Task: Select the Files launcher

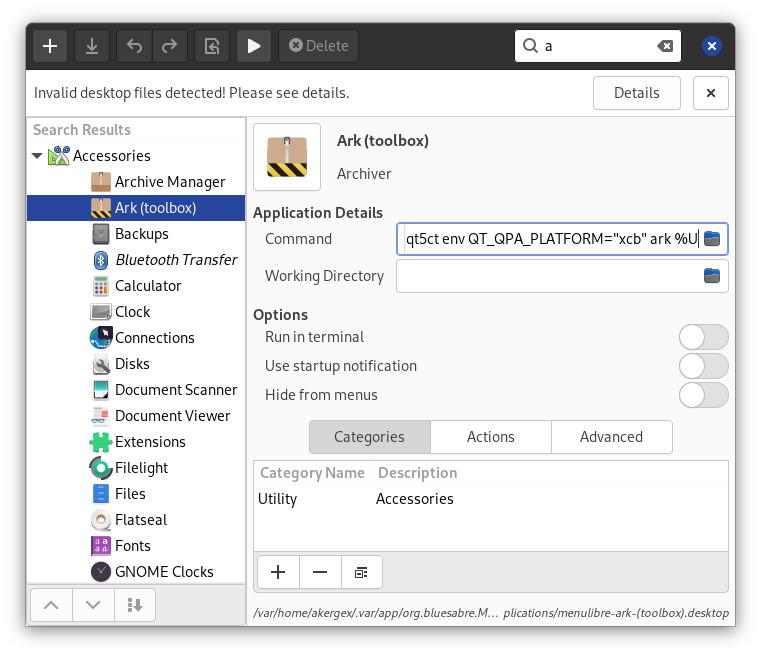Action: pyautogui.click(x=136, y=494)
